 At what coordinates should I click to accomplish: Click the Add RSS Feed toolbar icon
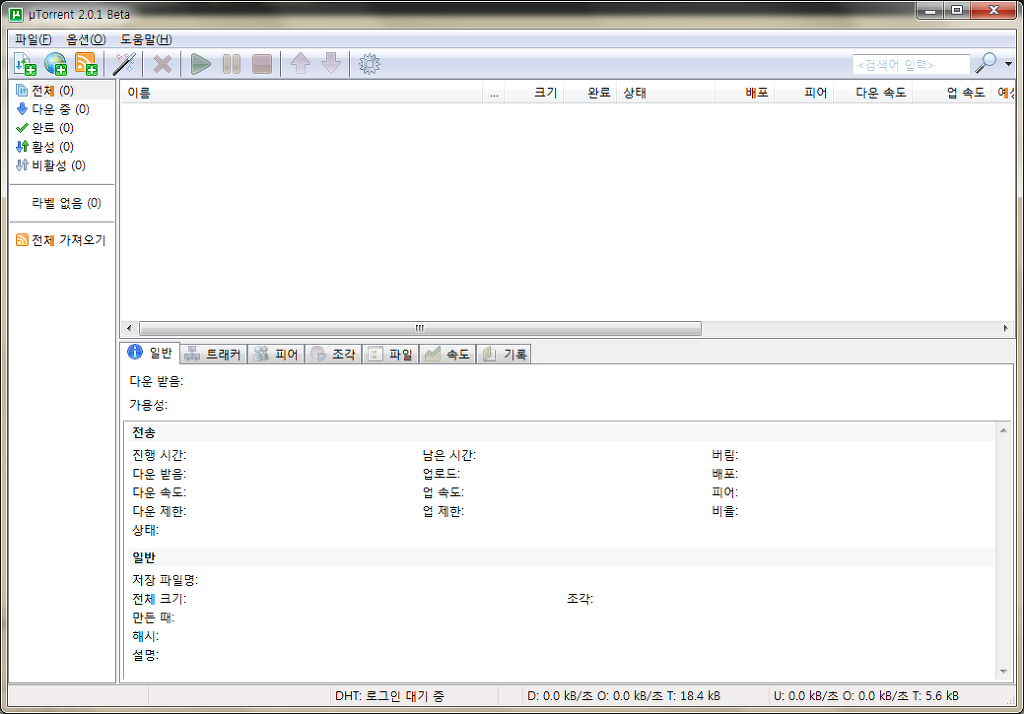87,64
